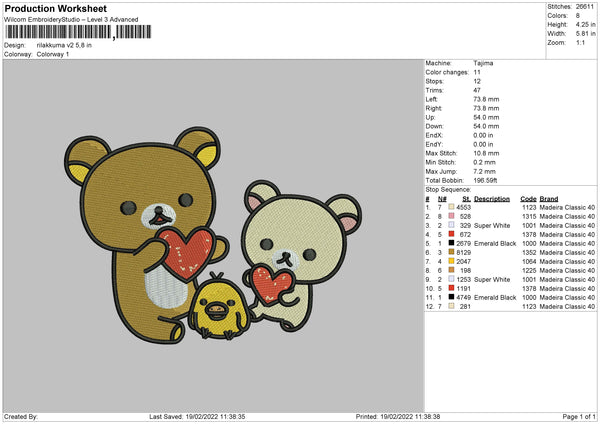Select the Super White swatch in stop 9
The image size is (600, 424).
click(x=451, y=279)
